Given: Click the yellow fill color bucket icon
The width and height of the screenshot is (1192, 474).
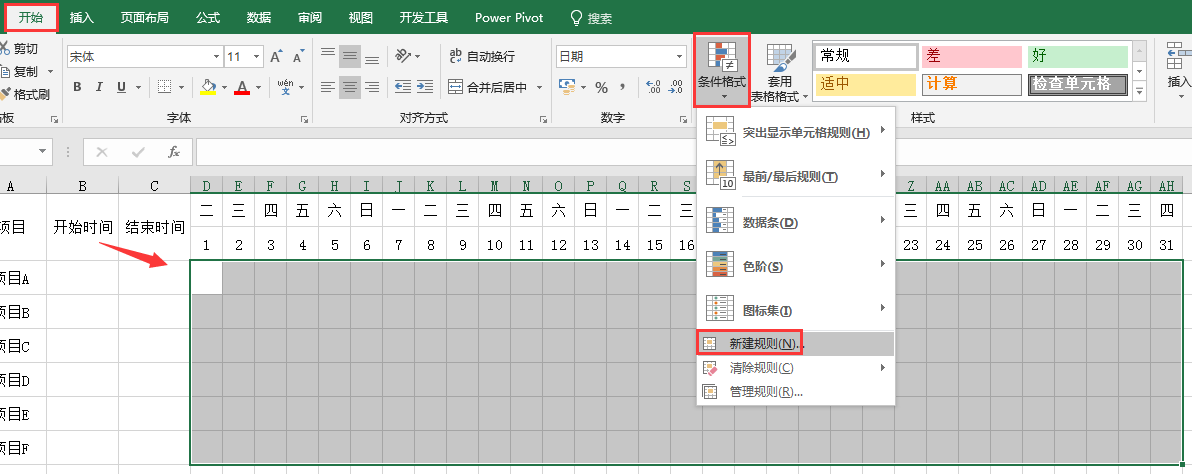Looking at the screenshot, I should point(208,87).
